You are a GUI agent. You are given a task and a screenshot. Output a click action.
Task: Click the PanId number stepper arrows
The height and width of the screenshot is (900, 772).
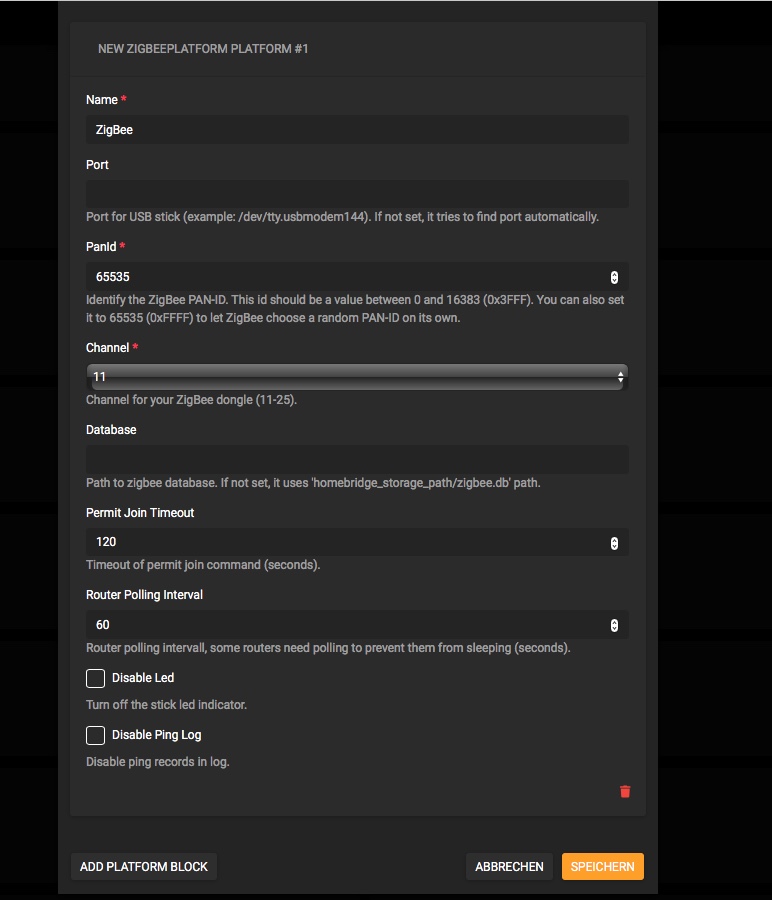(614, 277)
